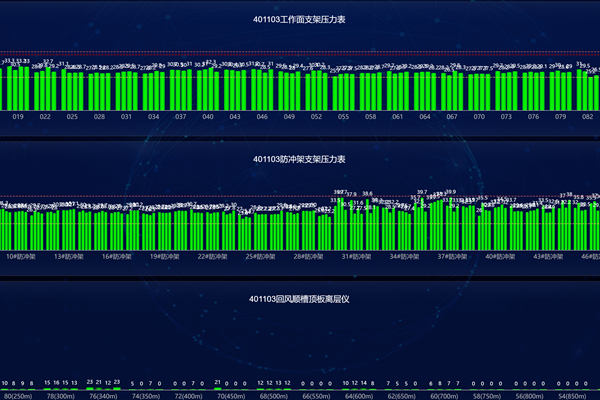
Task: Click the 46#防冲架 axis label
Action: tap(589, 257)
